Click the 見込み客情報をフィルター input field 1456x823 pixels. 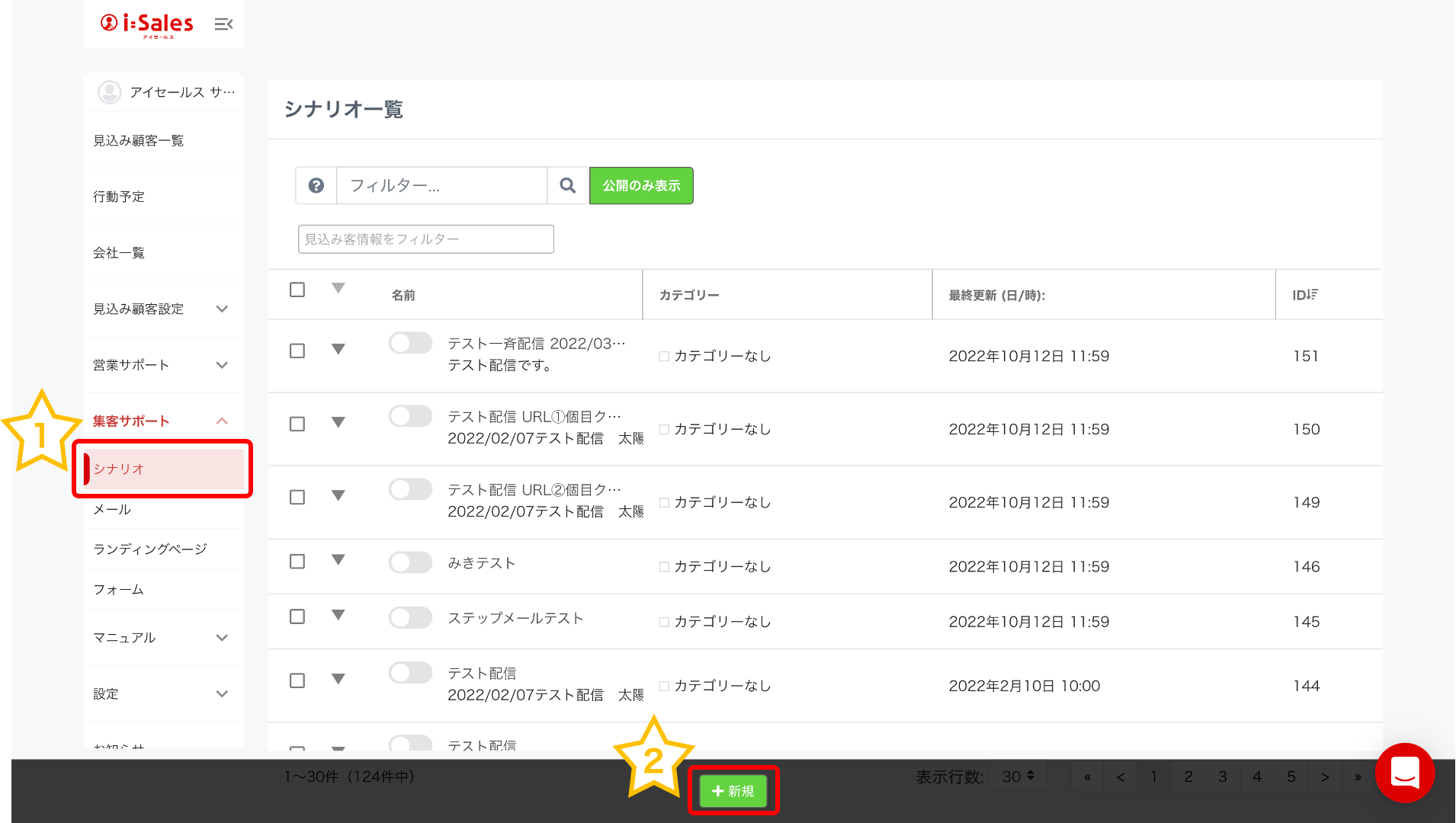pyautogui.click(x=425, y=239)
